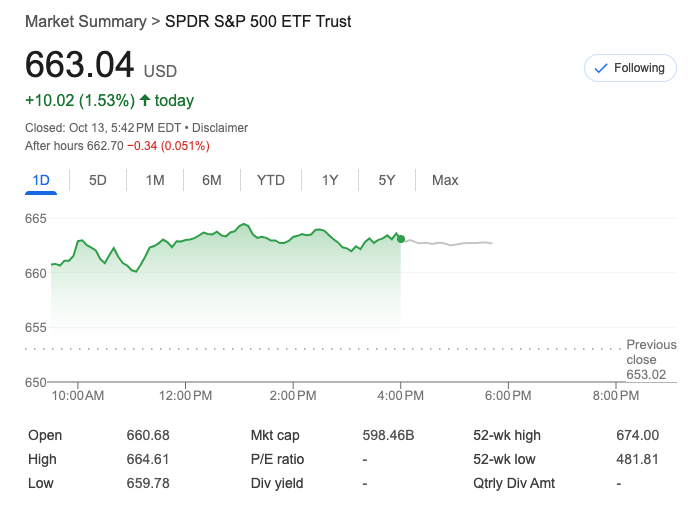Click the green up arrow icon
Image resolution: width=692 pixels, height=507 pixels.
145,100
